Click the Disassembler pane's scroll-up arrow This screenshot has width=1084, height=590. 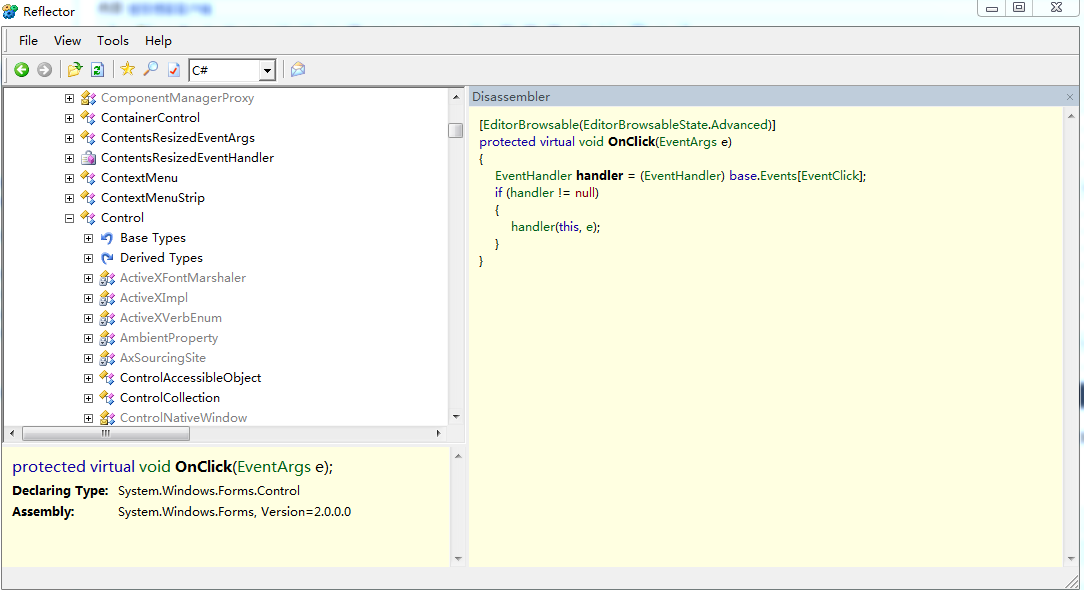tap(1071, 116)
